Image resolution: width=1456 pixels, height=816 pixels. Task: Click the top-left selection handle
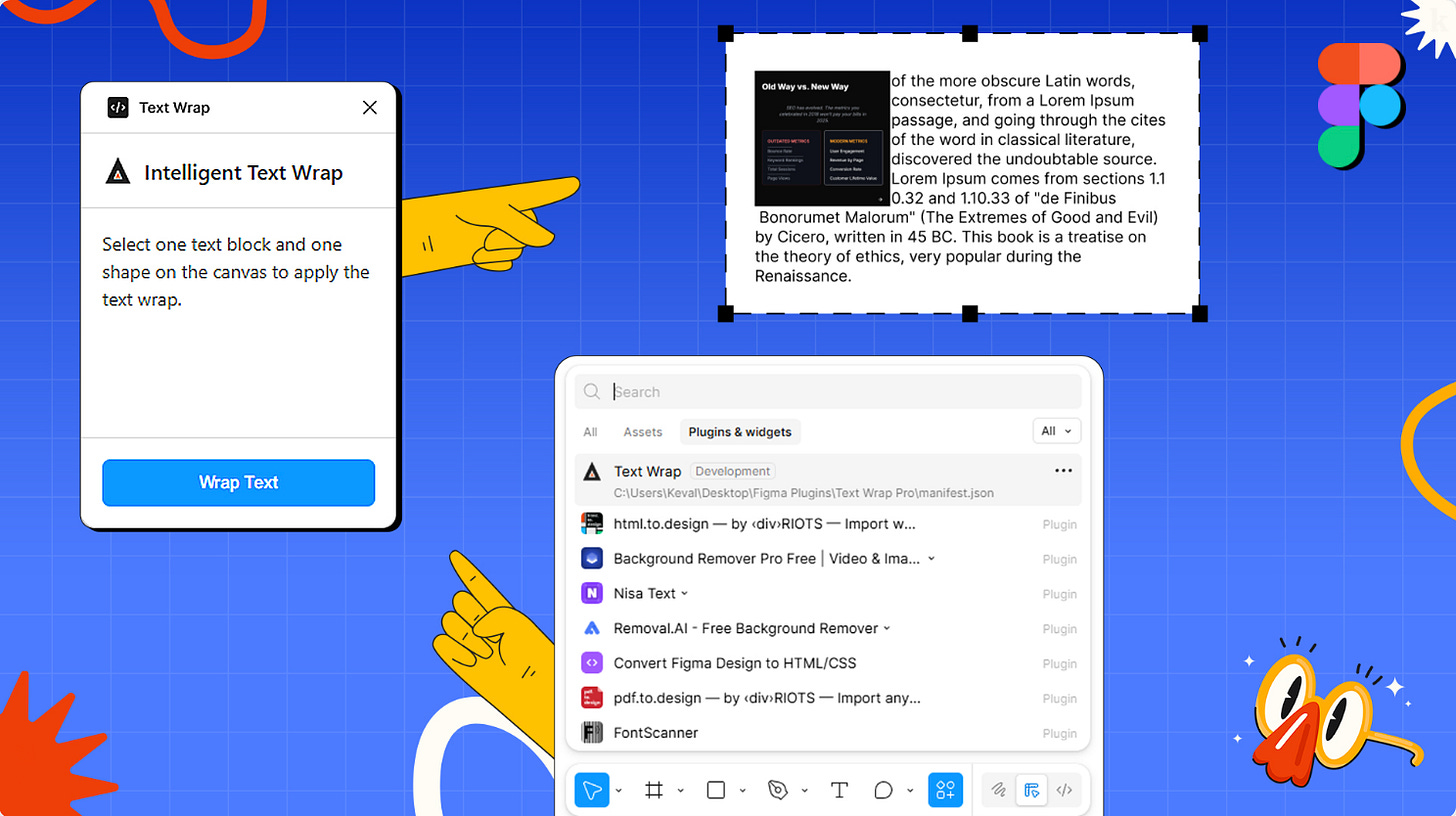click(x=727, y=34)
